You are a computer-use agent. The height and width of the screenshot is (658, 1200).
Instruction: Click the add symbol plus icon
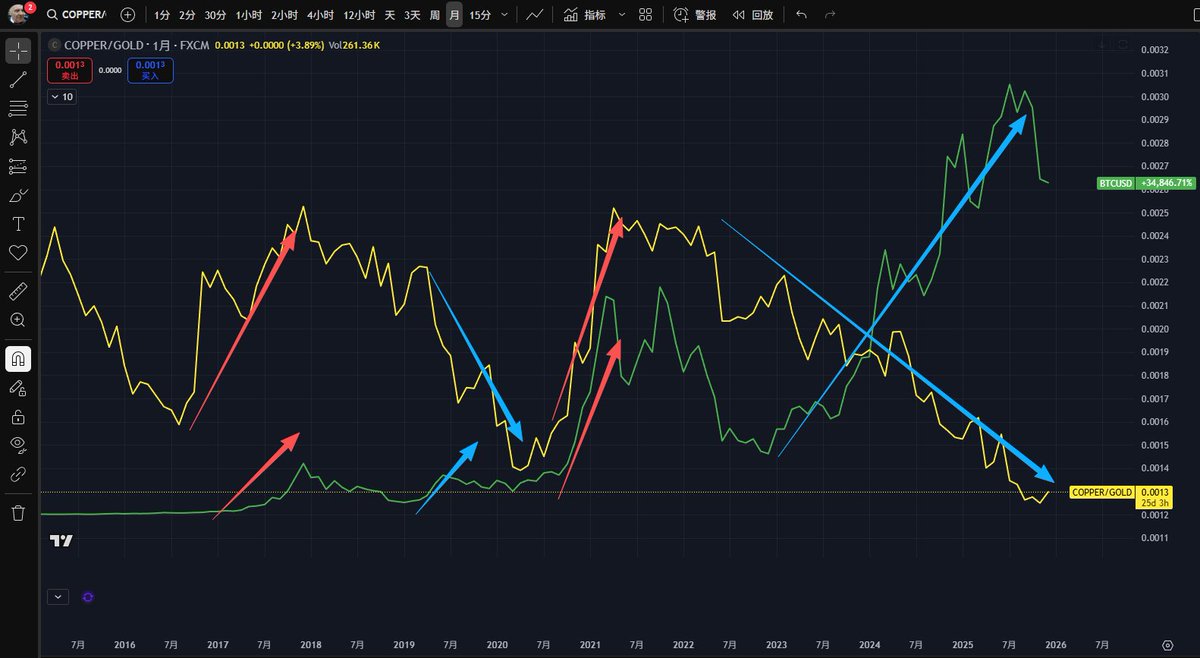click(127, 15)
